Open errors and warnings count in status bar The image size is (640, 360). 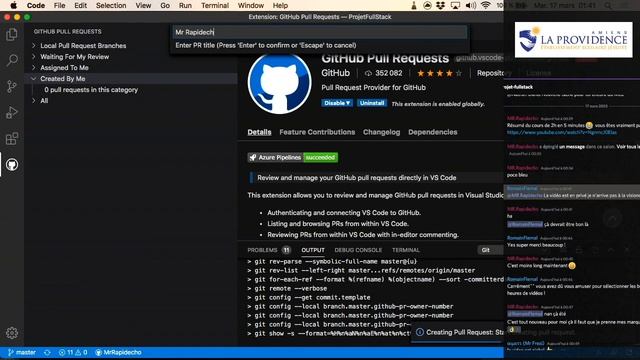coord(73,352)
